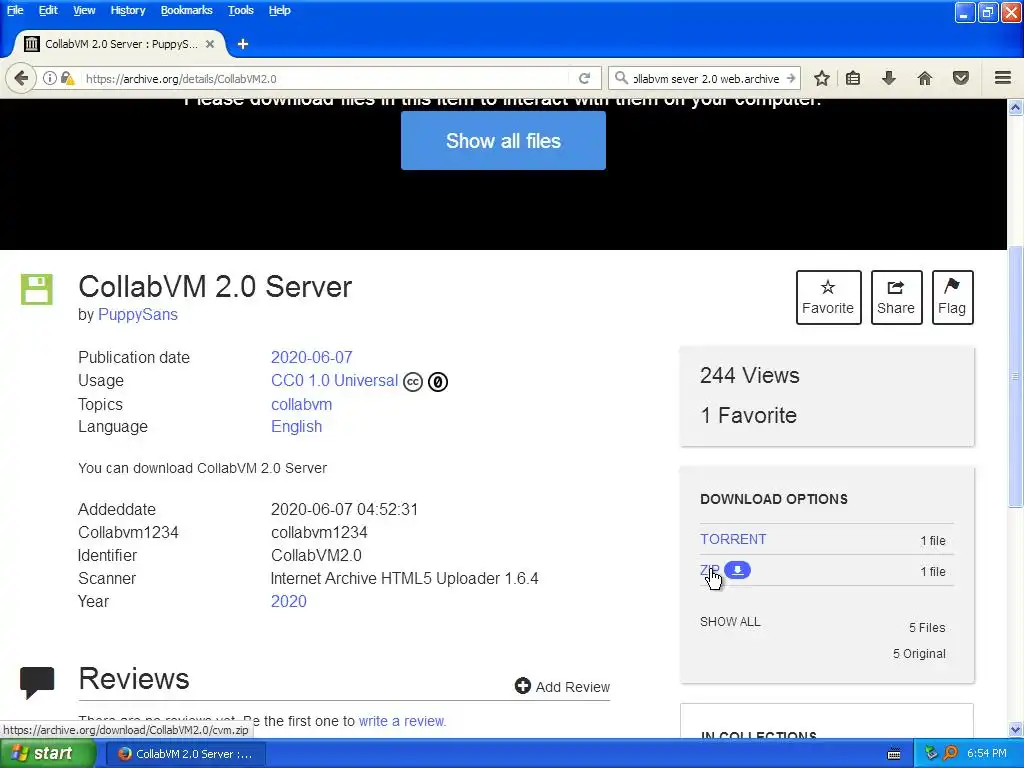Open site identity info icon in address bar

click(x=50, y=78)
